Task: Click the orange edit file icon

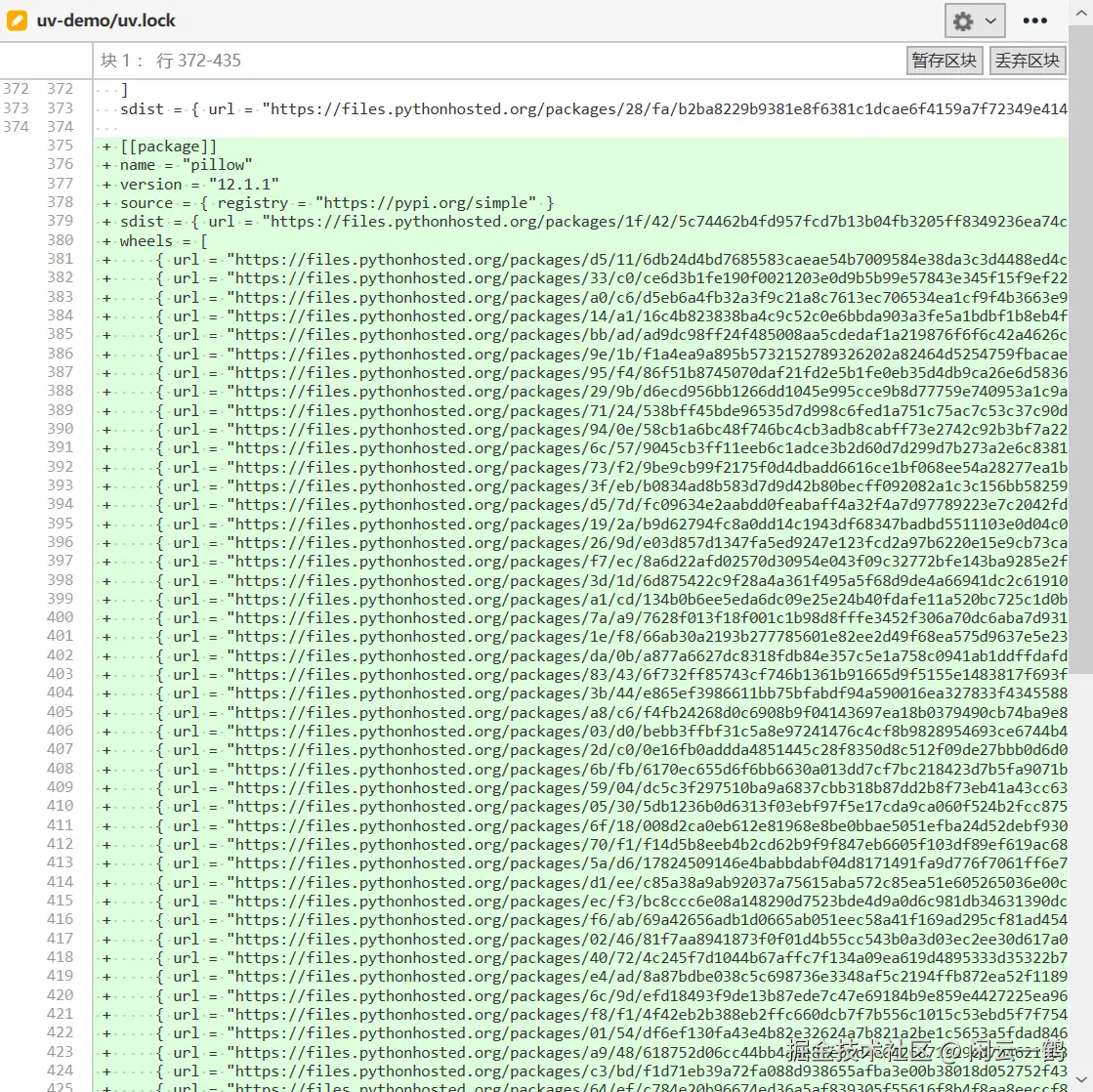Action: 17,21
